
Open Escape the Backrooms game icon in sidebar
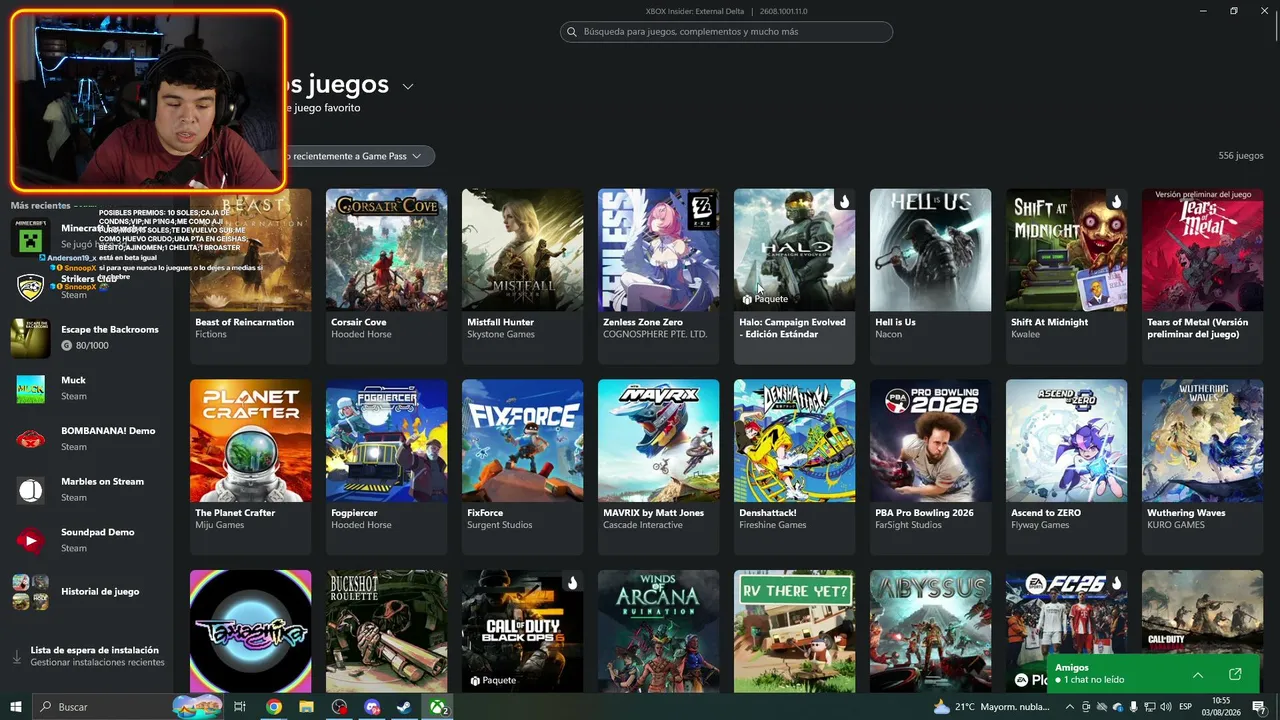[30, 338]
